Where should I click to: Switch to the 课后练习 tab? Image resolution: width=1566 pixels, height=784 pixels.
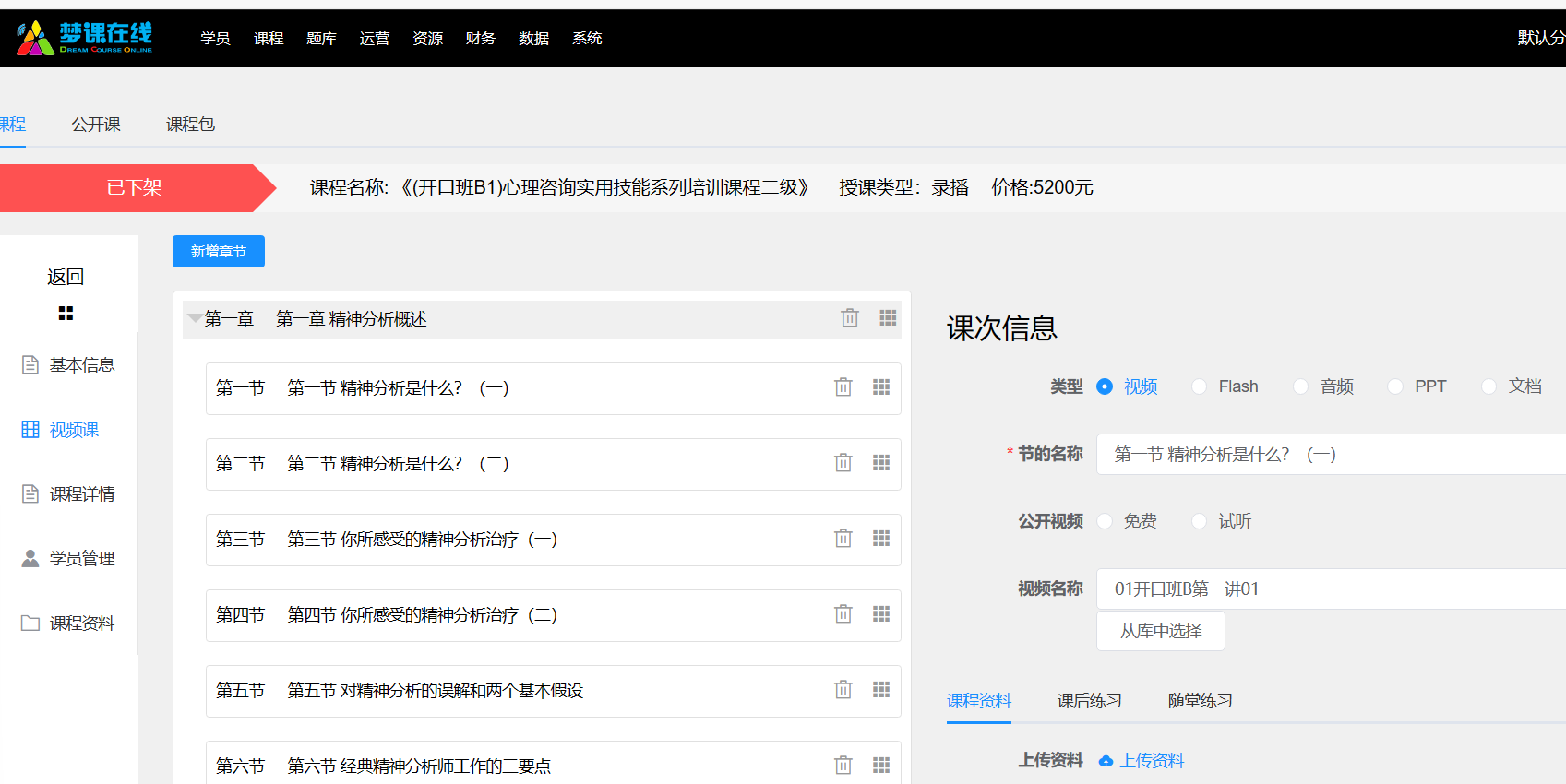click(1090, 701)
